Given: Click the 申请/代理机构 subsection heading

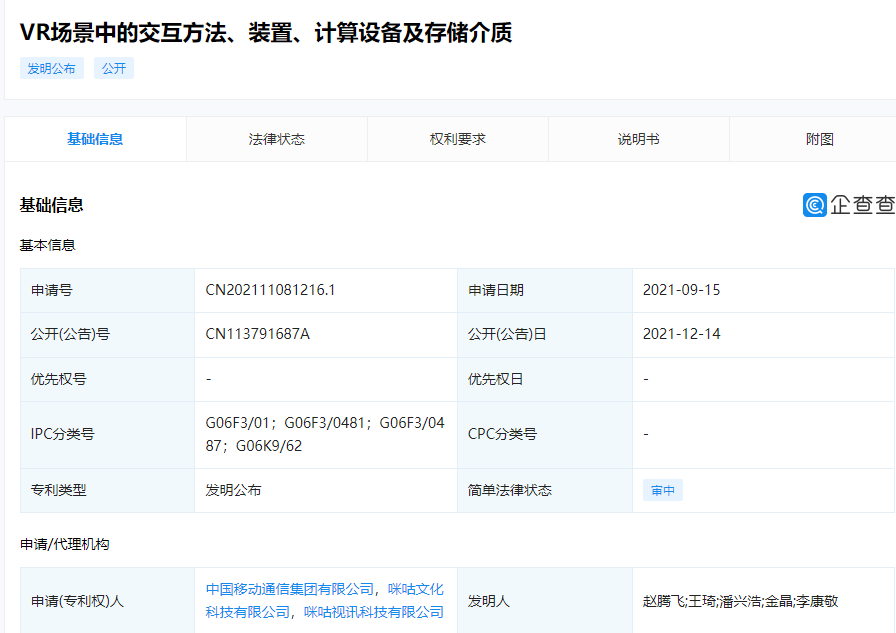Looking at the screenshot, I should [65, 544].
